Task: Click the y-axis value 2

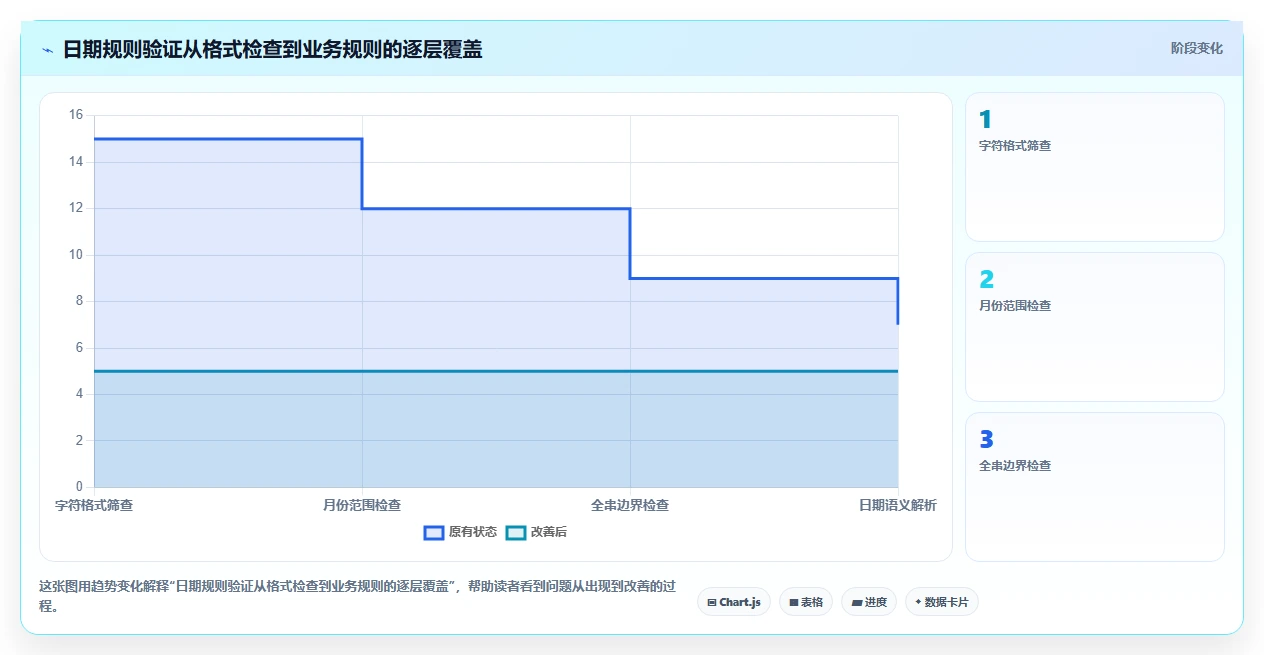Action: click(x=80, y=441)
